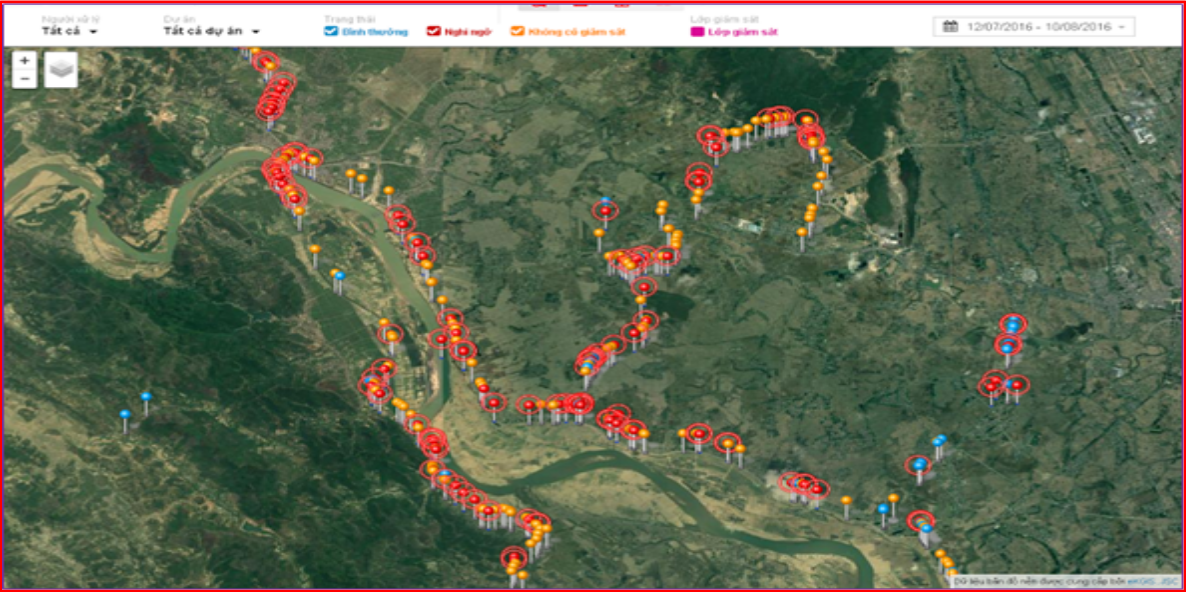Click the calendar icon in date range box
This screenshot has width=1186, height=592.
tap(949, 26)
